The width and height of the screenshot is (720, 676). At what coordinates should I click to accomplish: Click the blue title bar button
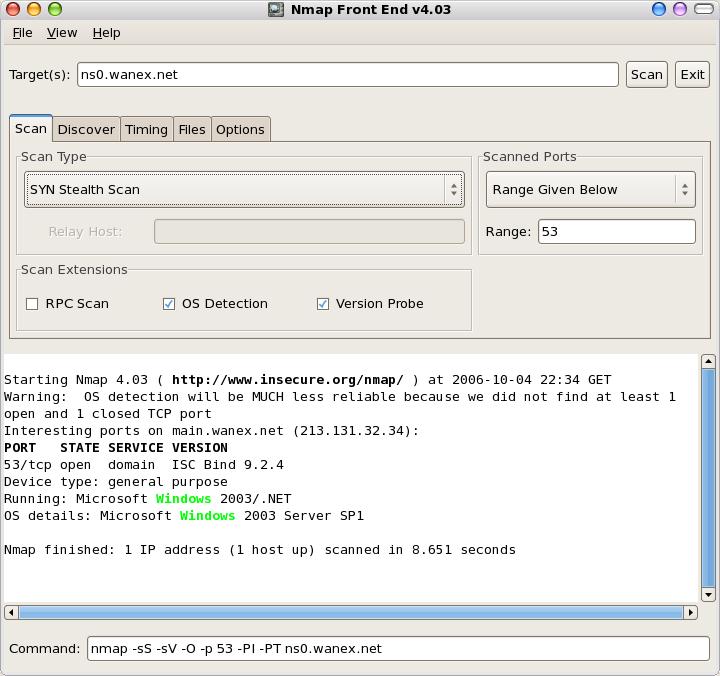(x=659, y=9)
